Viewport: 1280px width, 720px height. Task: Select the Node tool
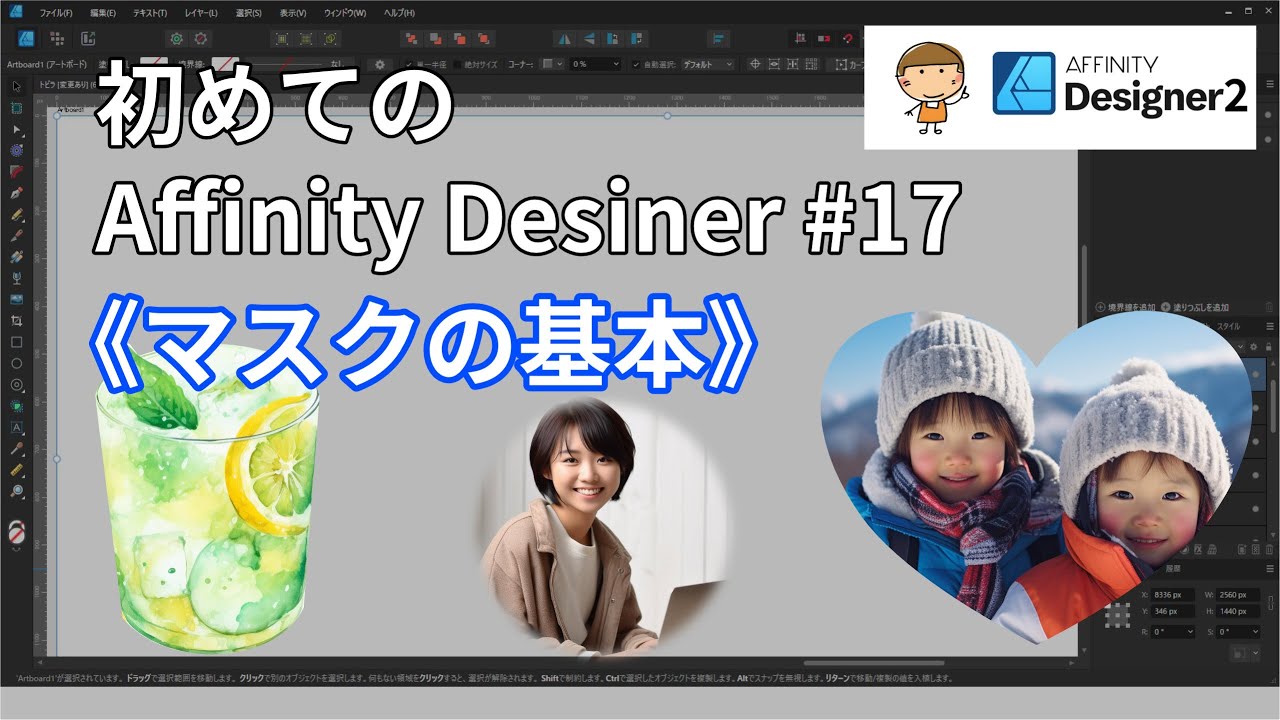coord(17,129)
